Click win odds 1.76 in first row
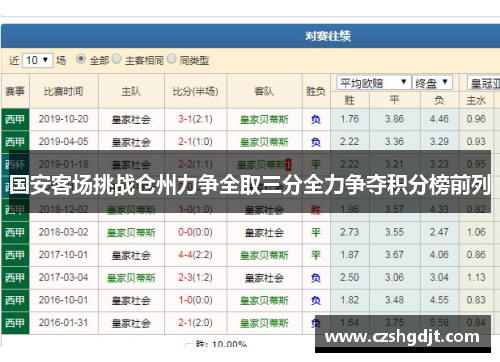 click(x=350, y=119)
